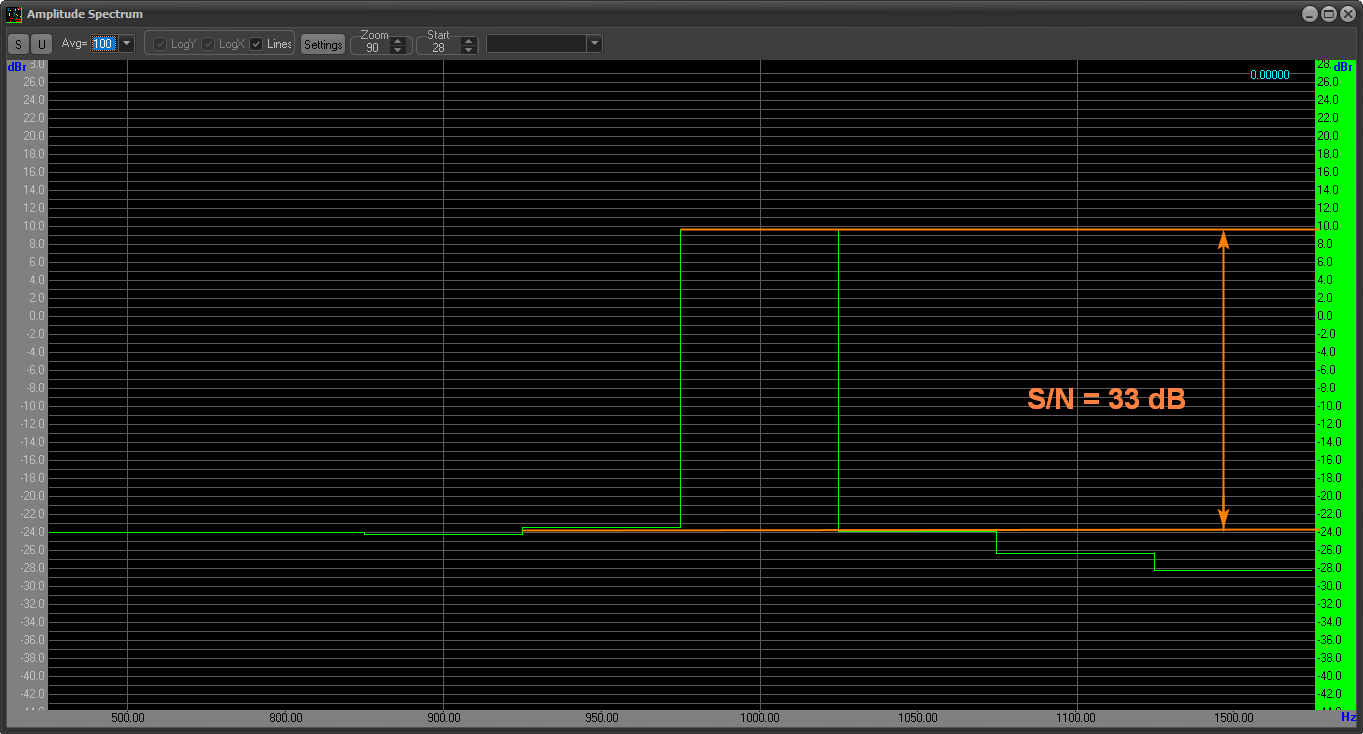This screenshot has height=734, width=1363.
Task: Click the U button in the toolbar
Action: point(41,44)
